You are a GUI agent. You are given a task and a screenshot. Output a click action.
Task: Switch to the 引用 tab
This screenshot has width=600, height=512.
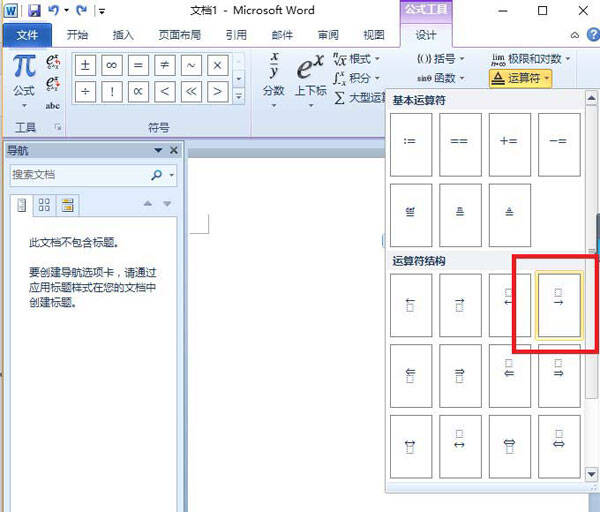(x=236, y=35)
